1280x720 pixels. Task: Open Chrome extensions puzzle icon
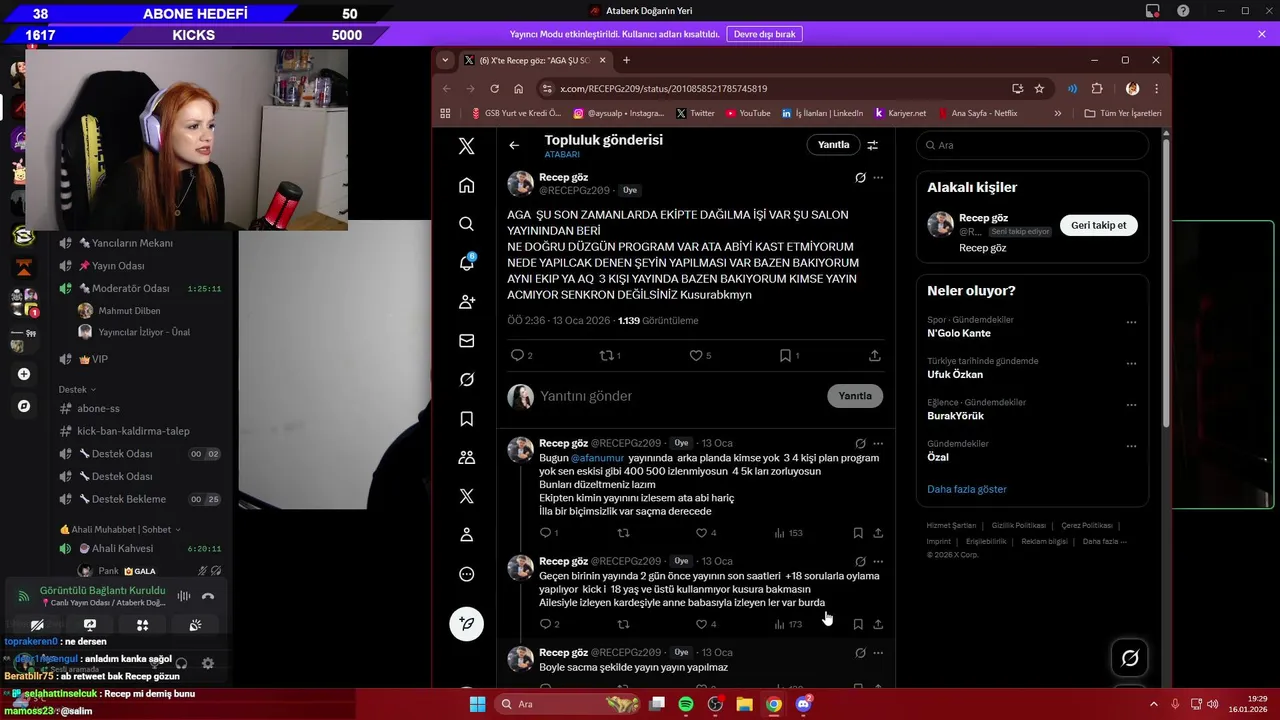1097,88
